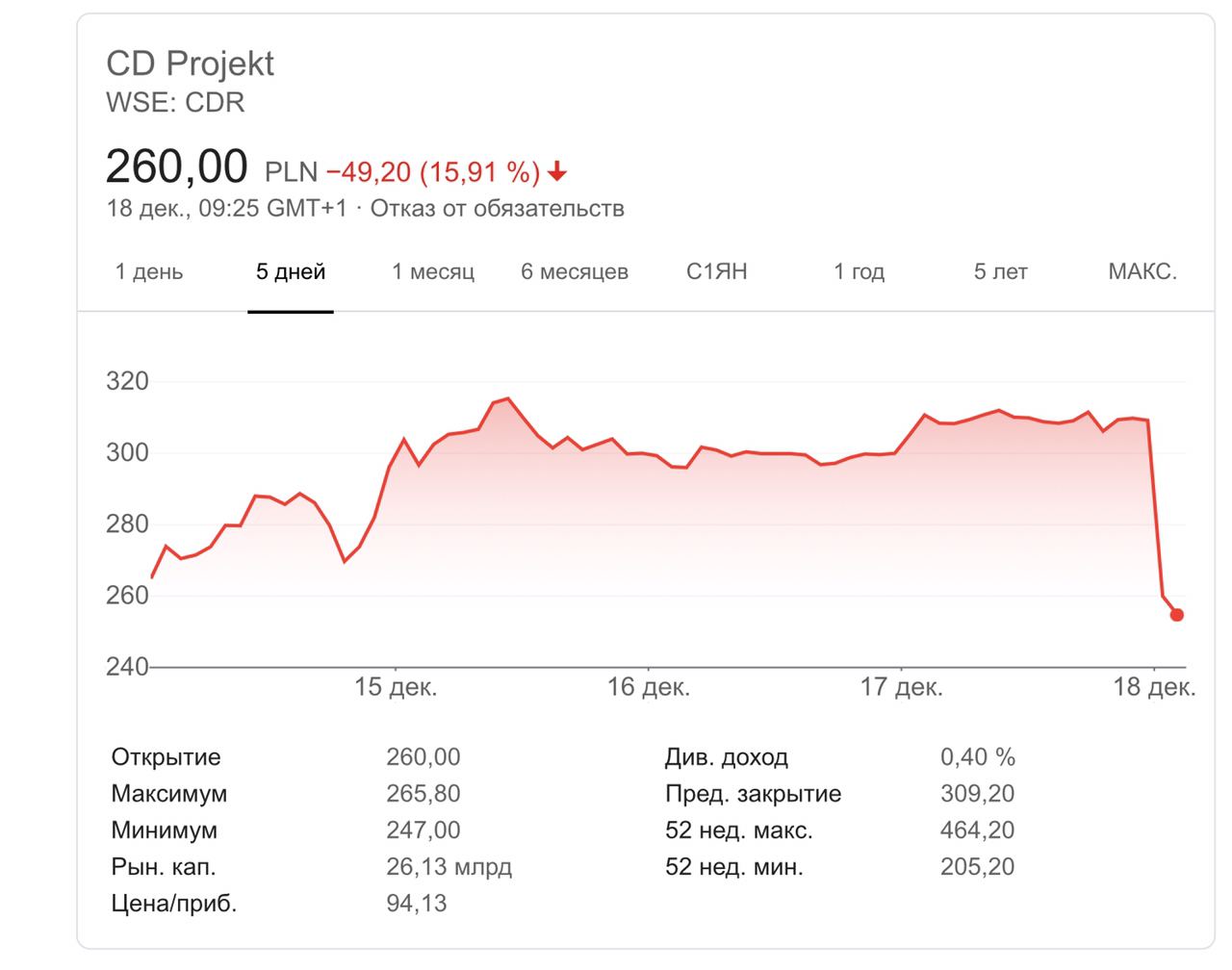
Task: Show the 6 месяцев chart range
Action: pyautogui.click(x=575, y=272)
